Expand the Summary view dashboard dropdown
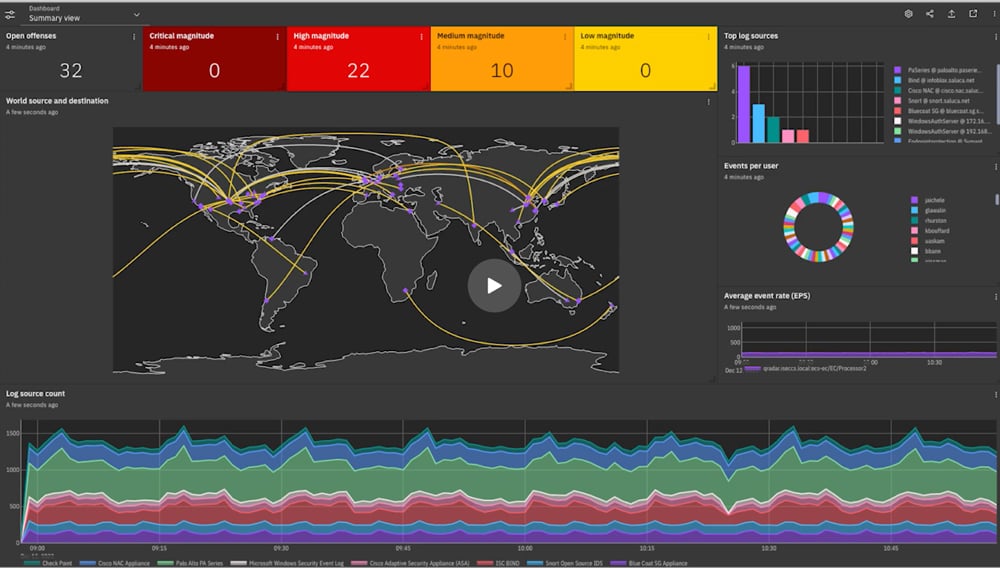 pyautogui.click(x=136, y=14)
